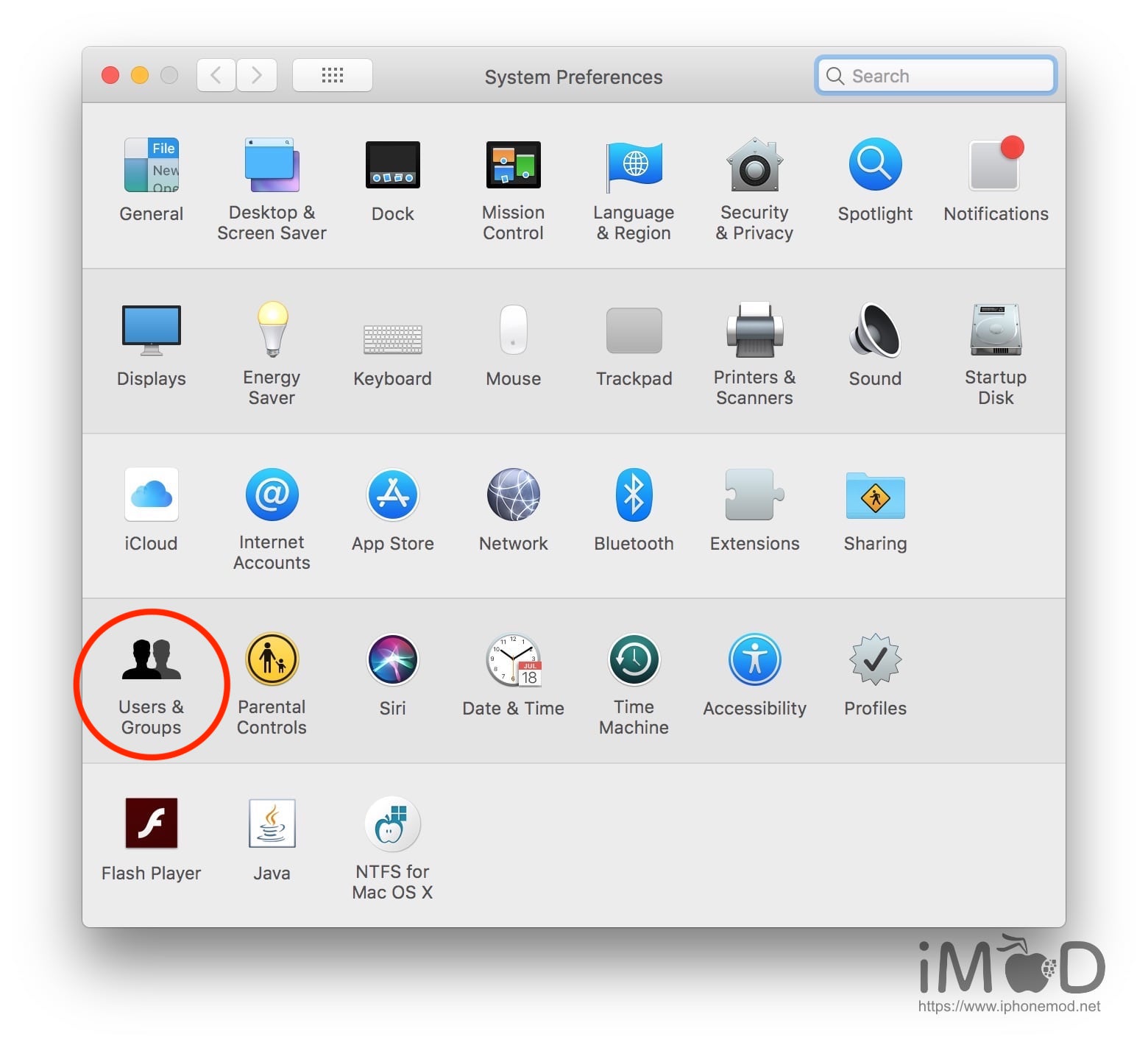This screenshot has width=1148, height=1045.
Task: Click the forward navigation arrow
Action: pos(257,75)
